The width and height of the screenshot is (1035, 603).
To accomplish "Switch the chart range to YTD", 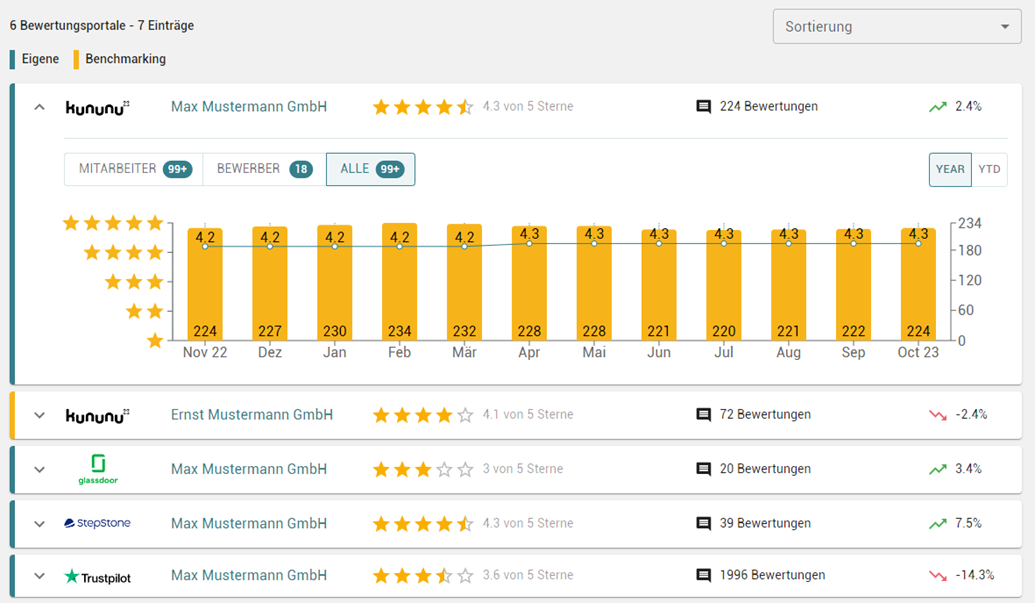I will click(989, 169).
